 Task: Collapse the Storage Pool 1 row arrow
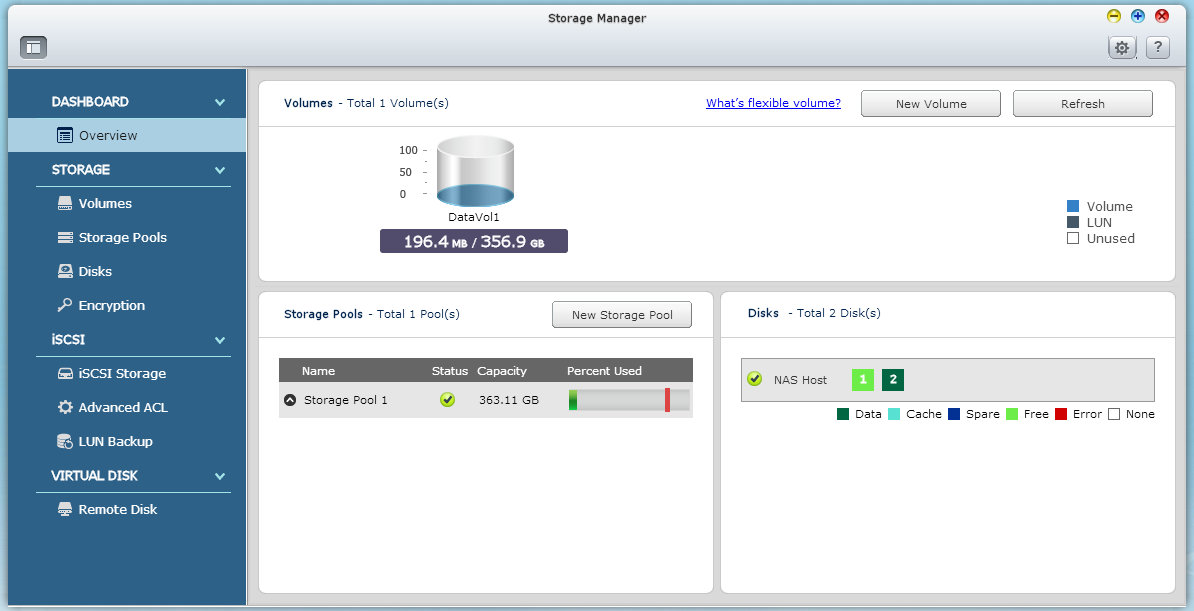coord(290,400)
